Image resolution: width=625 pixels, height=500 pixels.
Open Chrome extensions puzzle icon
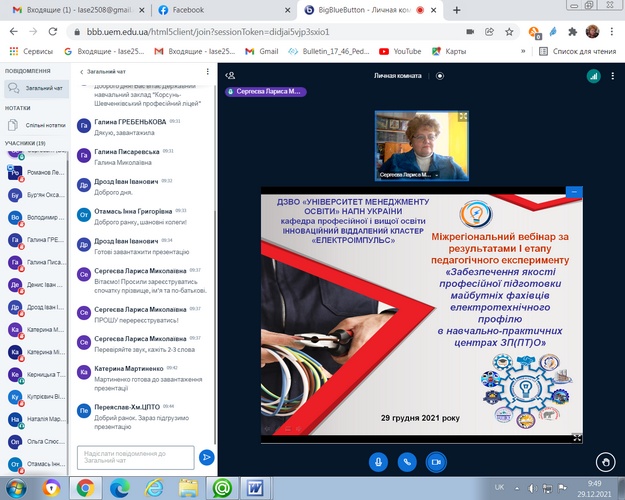tap(572, 32)
